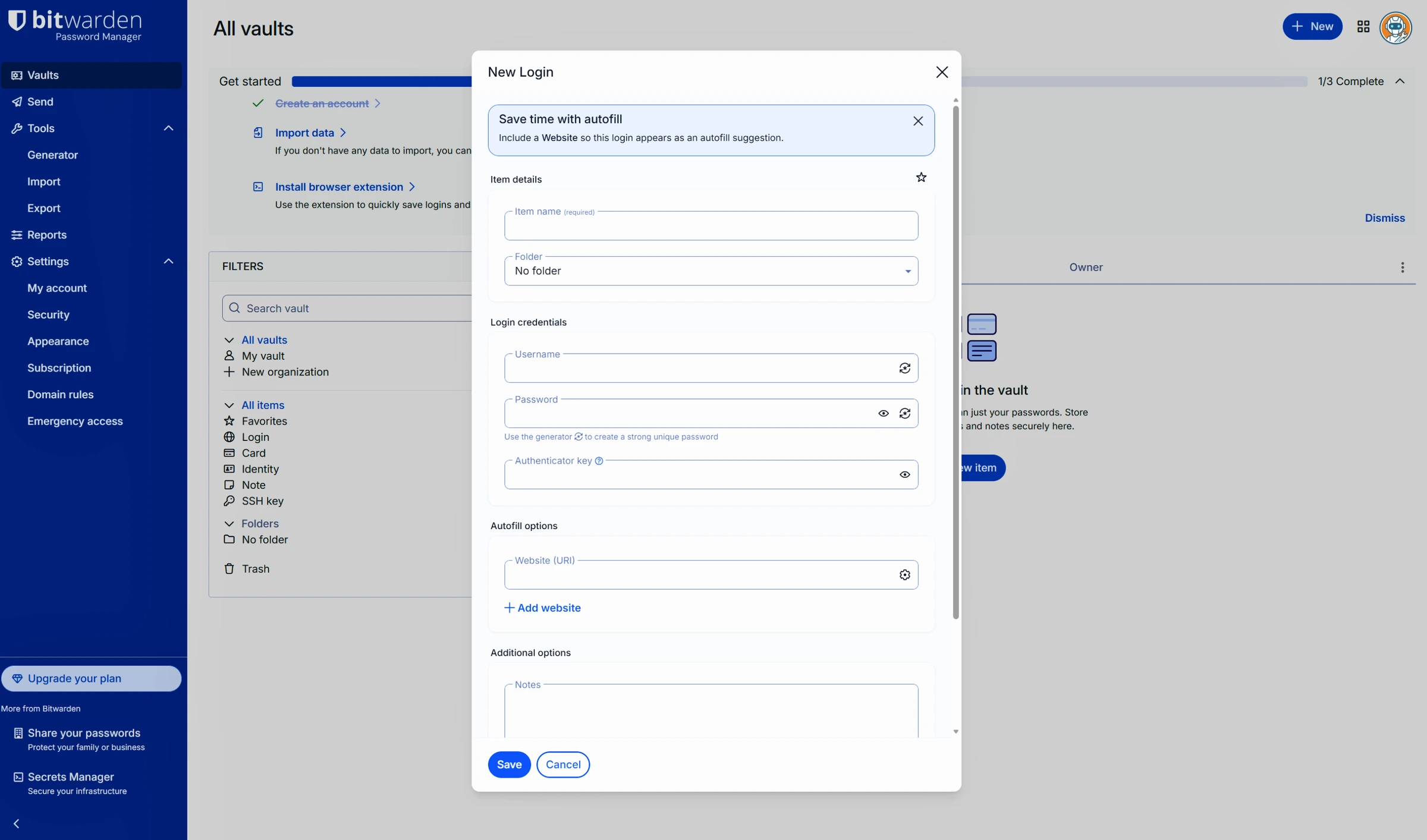Open the apps grid icon in the top bar
This screenshot has width=1427, height=840.
1363,26
